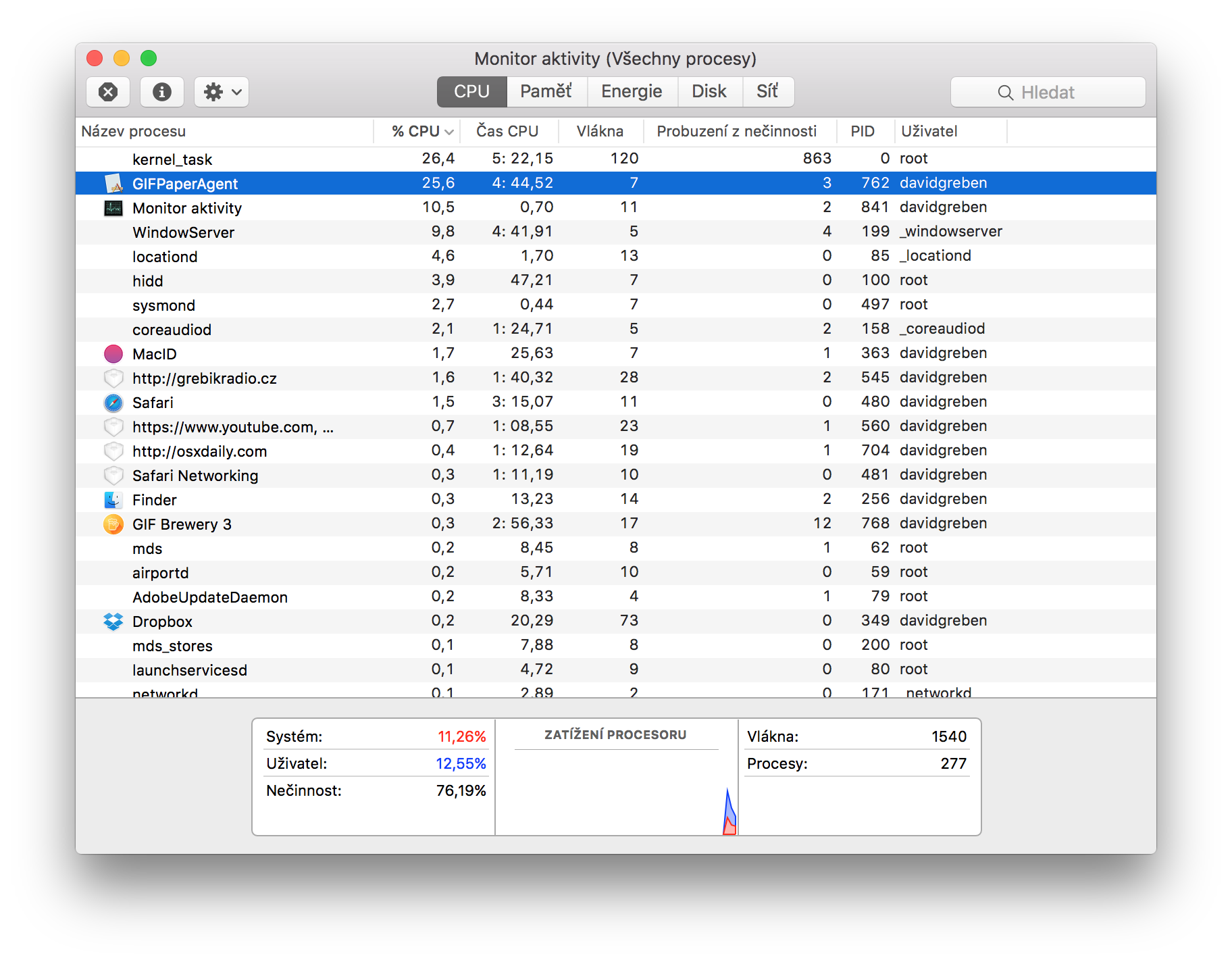Minimize the window with the yellow button
This screenshot has width=1232, height=962.
(122, 58)
